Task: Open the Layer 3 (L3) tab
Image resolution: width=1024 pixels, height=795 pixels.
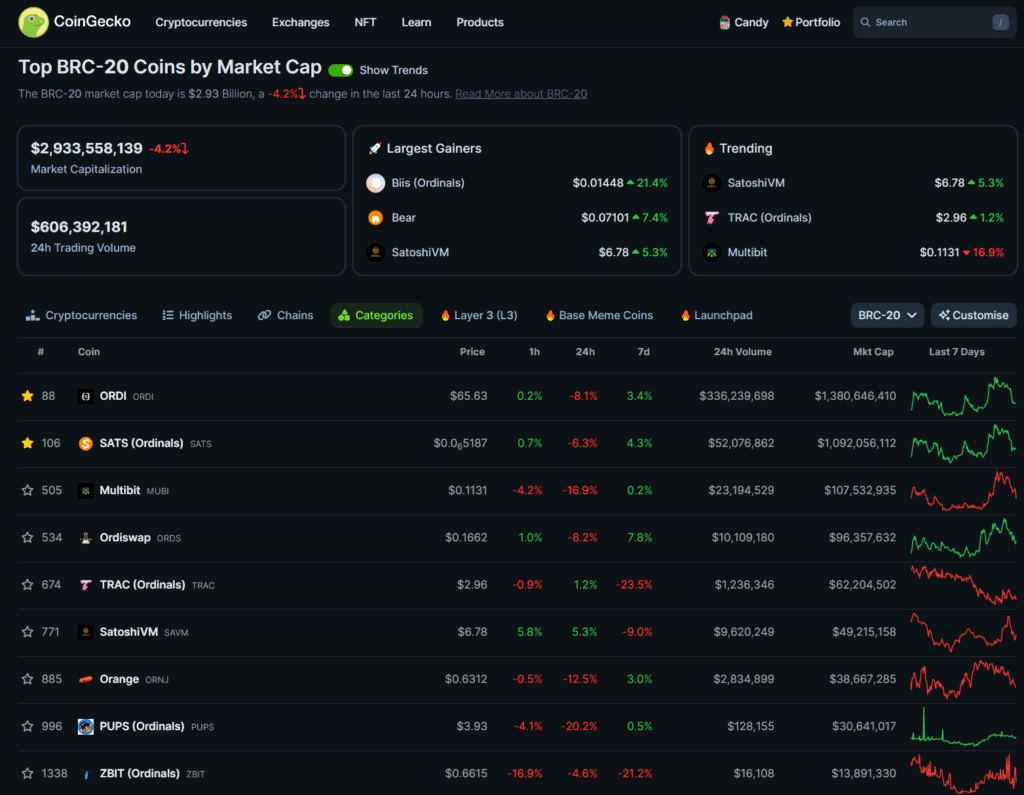Action: (479, 315)
